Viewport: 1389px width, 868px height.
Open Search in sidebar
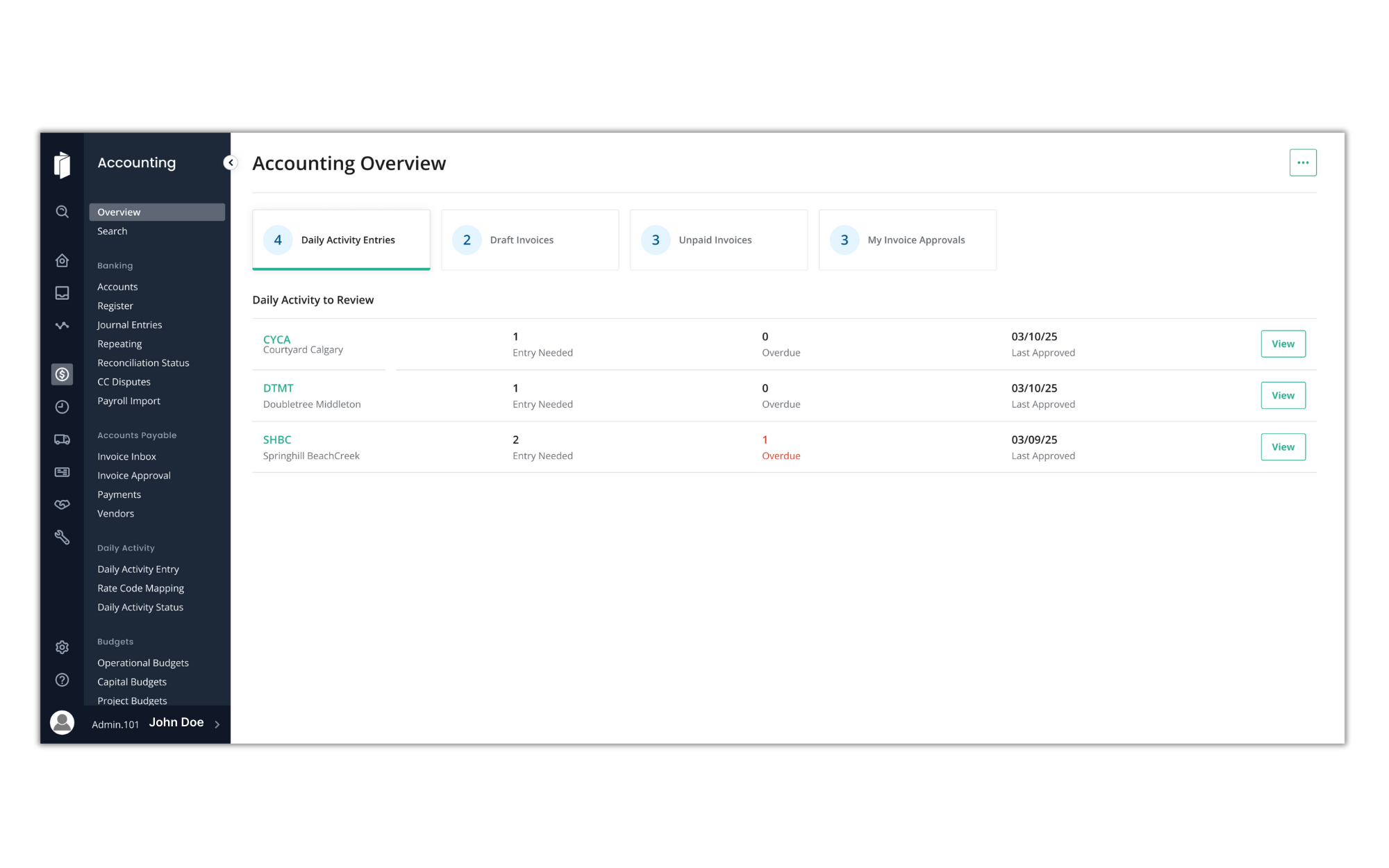(113, 231)
